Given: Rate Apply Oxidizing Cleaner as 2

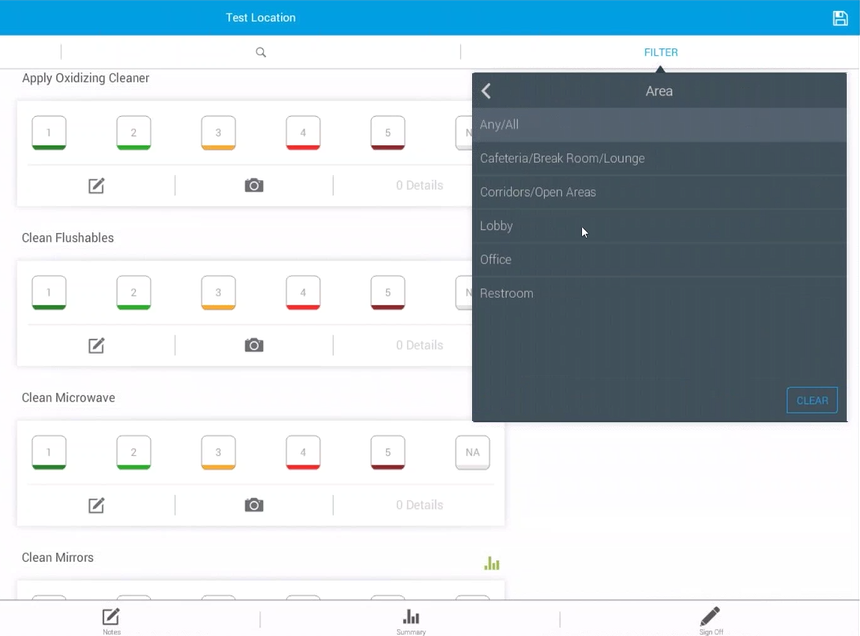Looking at the screenshot, I should click(134, 133).
